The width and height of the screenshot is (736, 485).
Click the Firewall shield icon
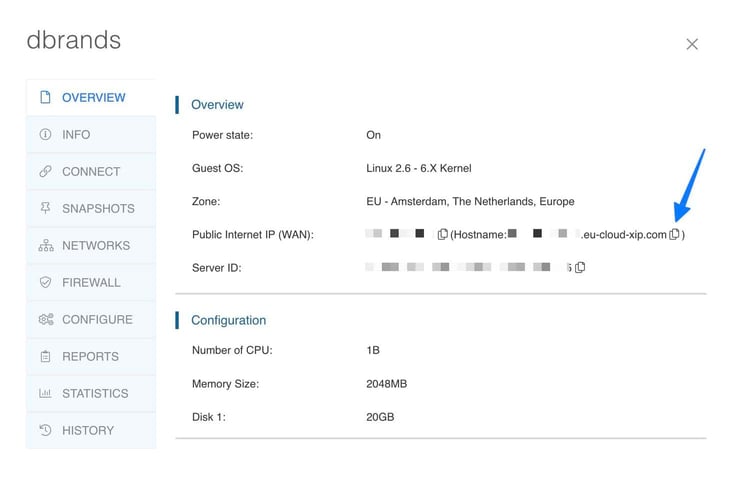[x=45, y=282]
